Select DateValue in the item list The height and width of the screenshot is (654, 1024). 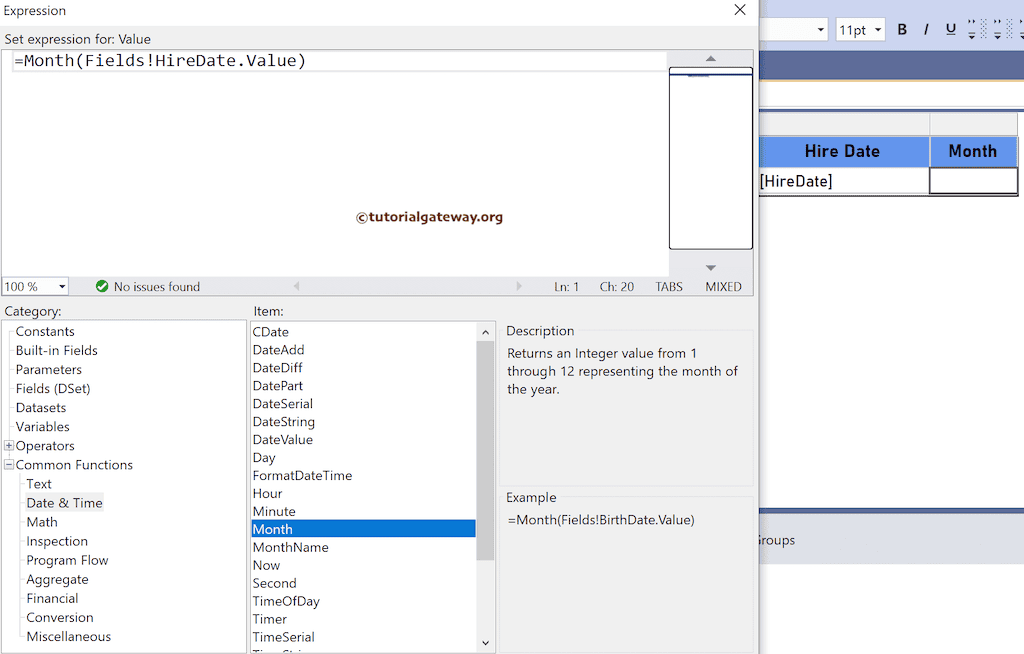coord(283,440)
